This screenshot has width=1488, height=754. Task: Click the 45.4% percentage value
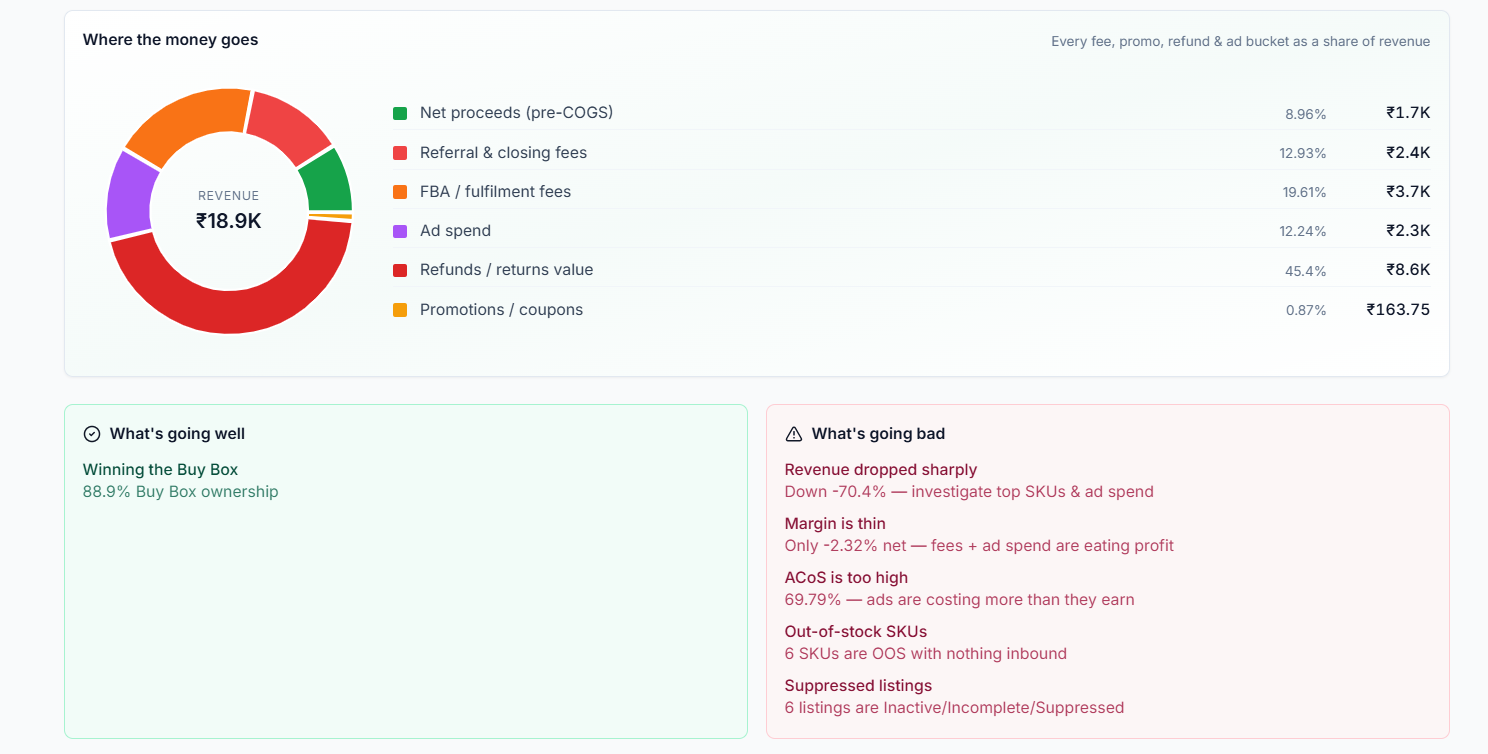click(x=1306, y=271)
